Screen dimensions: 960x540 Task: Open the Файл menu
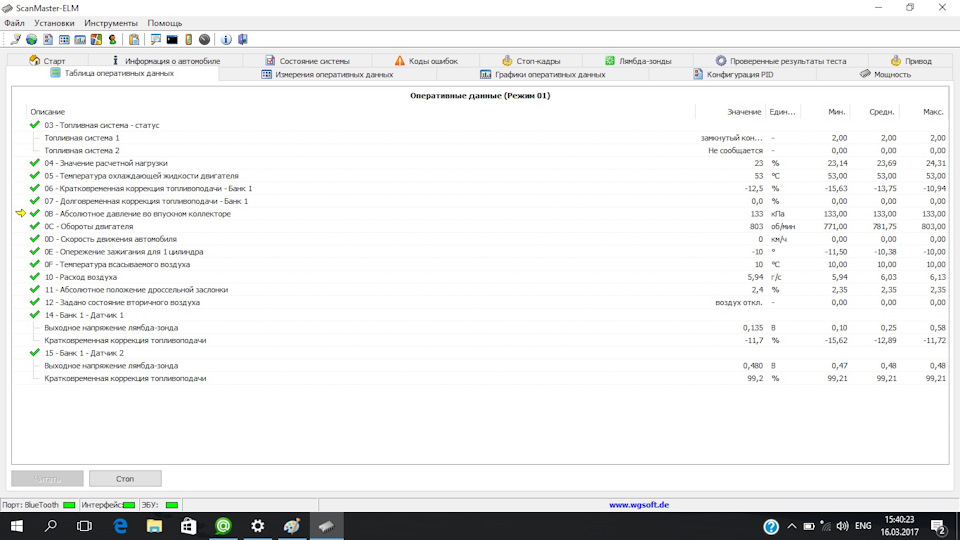[x=14, y=23]
